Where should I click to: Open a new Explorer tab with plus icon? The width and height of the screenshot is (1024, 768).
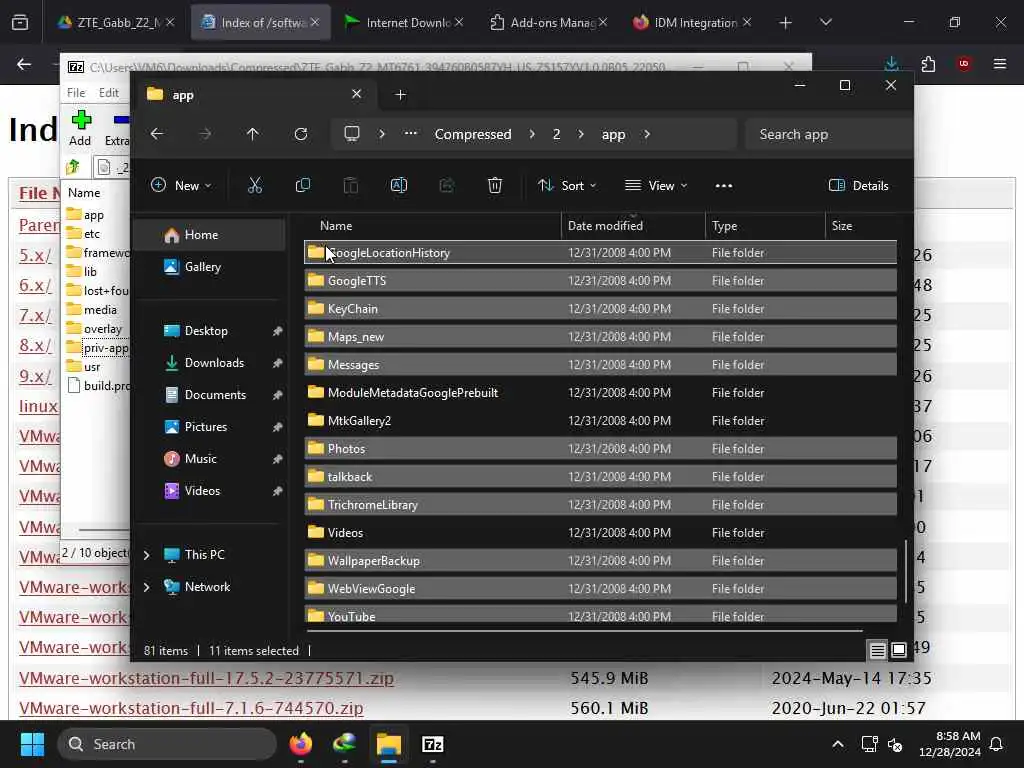point(400,95)
